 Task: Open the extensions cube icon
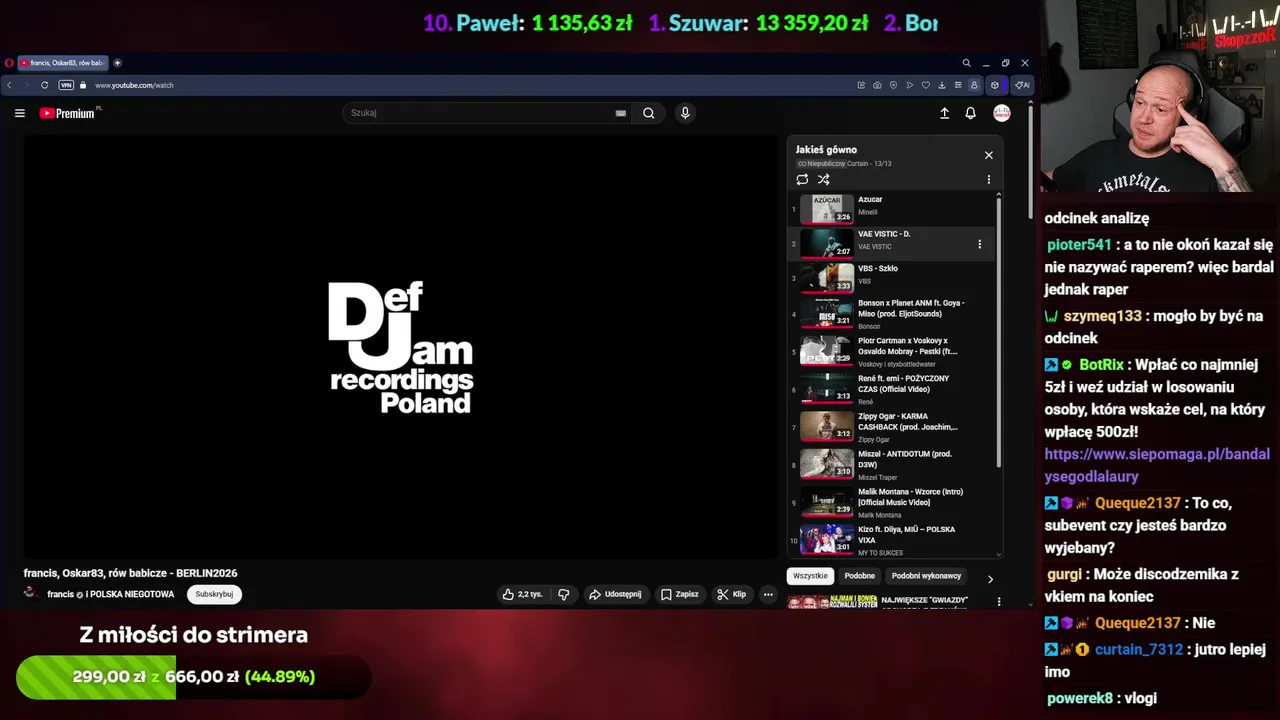click(995, 85)
